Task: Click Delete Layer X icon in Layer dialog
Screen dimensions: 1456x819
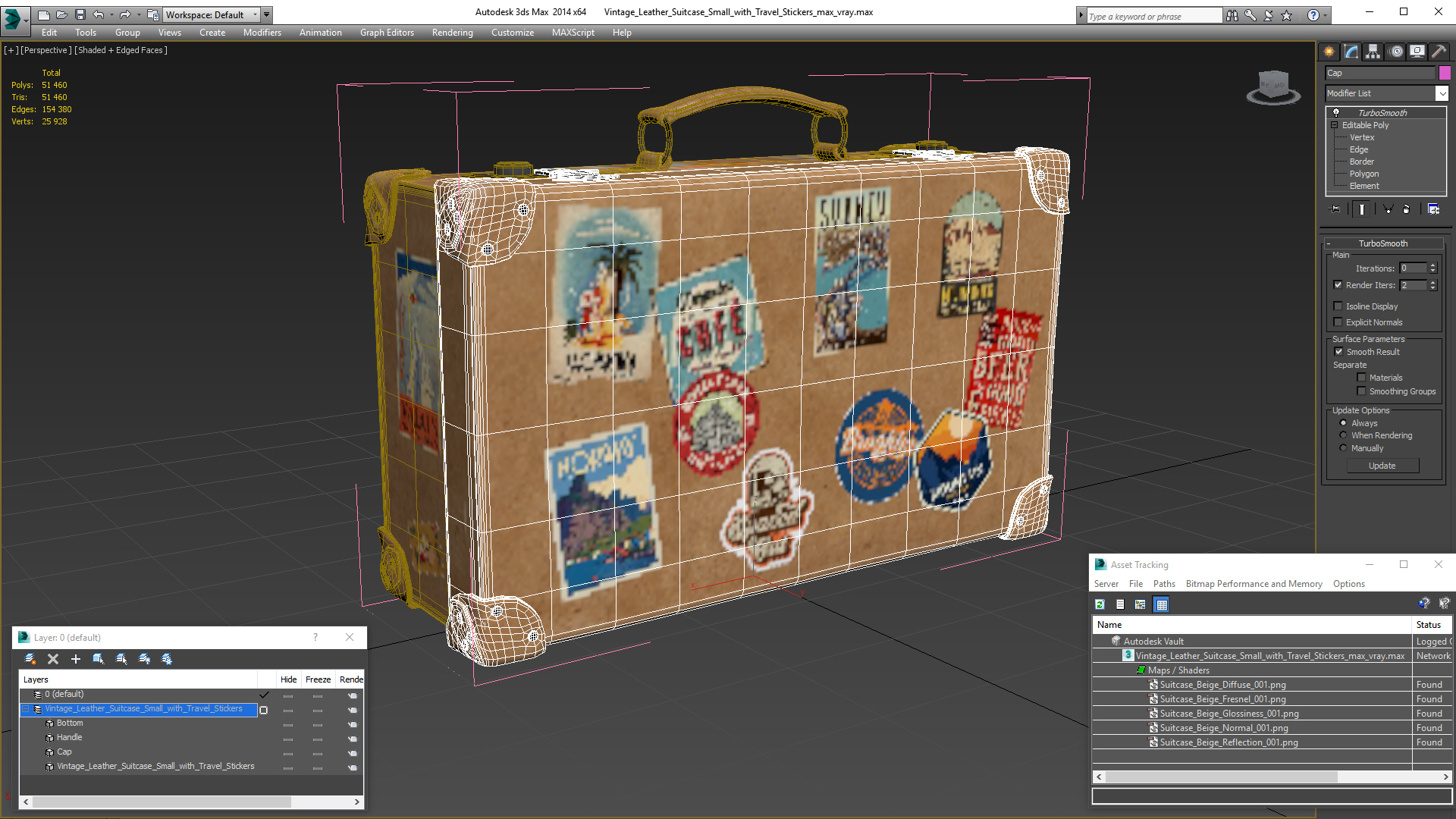Action: (53, 659)
